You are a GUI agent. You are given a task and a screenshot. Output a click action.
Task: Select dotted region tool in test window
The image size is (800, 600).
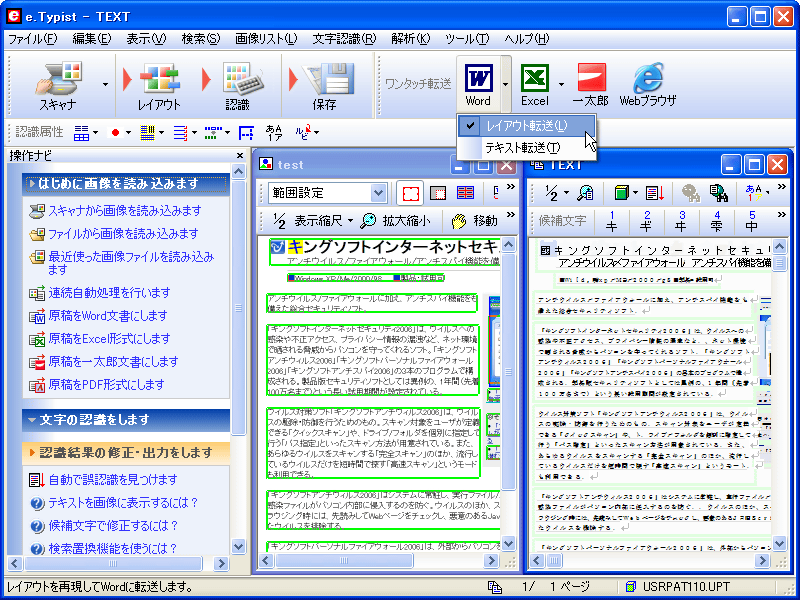pyautogui.click(x=438, y=193)
